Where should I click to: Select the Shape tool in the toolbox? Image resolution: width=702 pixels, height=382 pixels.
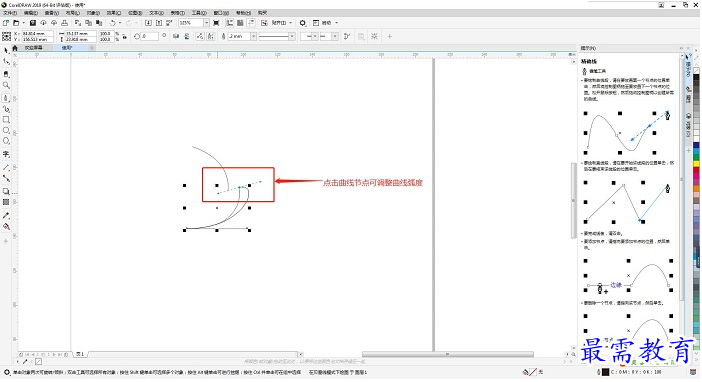point(6,62)
